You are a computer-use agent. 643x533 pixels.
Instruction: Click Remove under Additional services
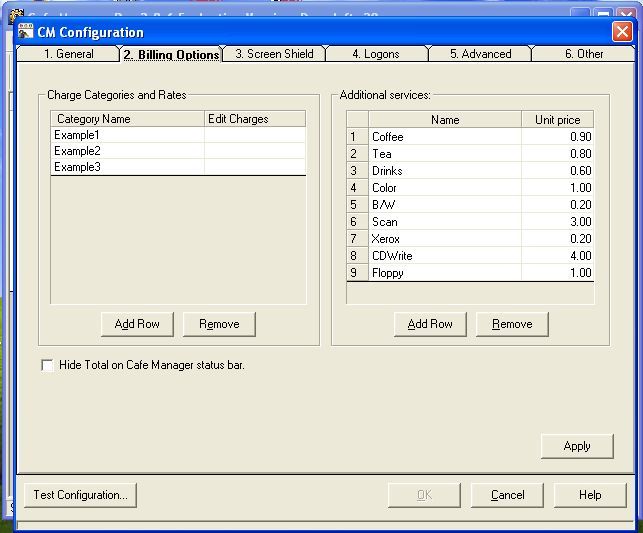click(x=512, y=324)
